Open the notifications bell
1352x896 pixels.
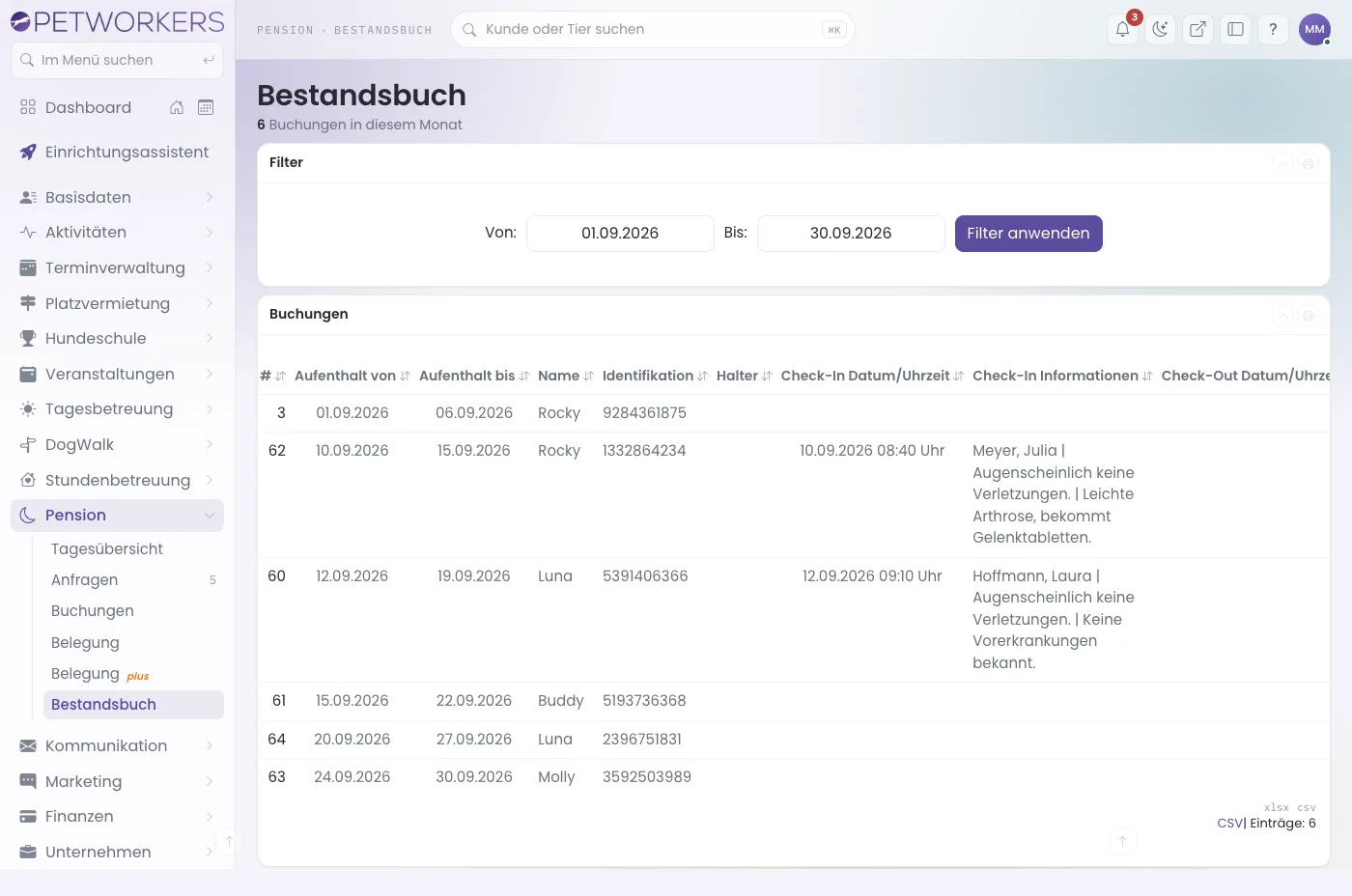pyautogui.click(x=1122, y=29)
